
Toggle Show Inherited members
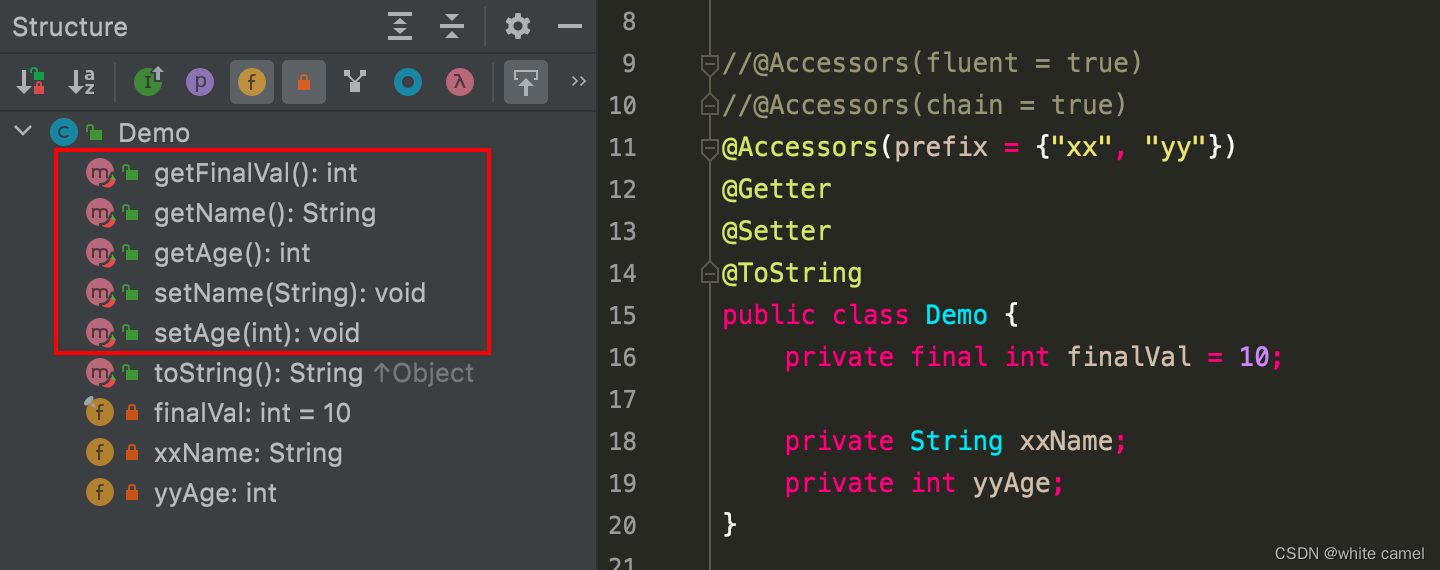pyautogui.click(x=148, y=82)
